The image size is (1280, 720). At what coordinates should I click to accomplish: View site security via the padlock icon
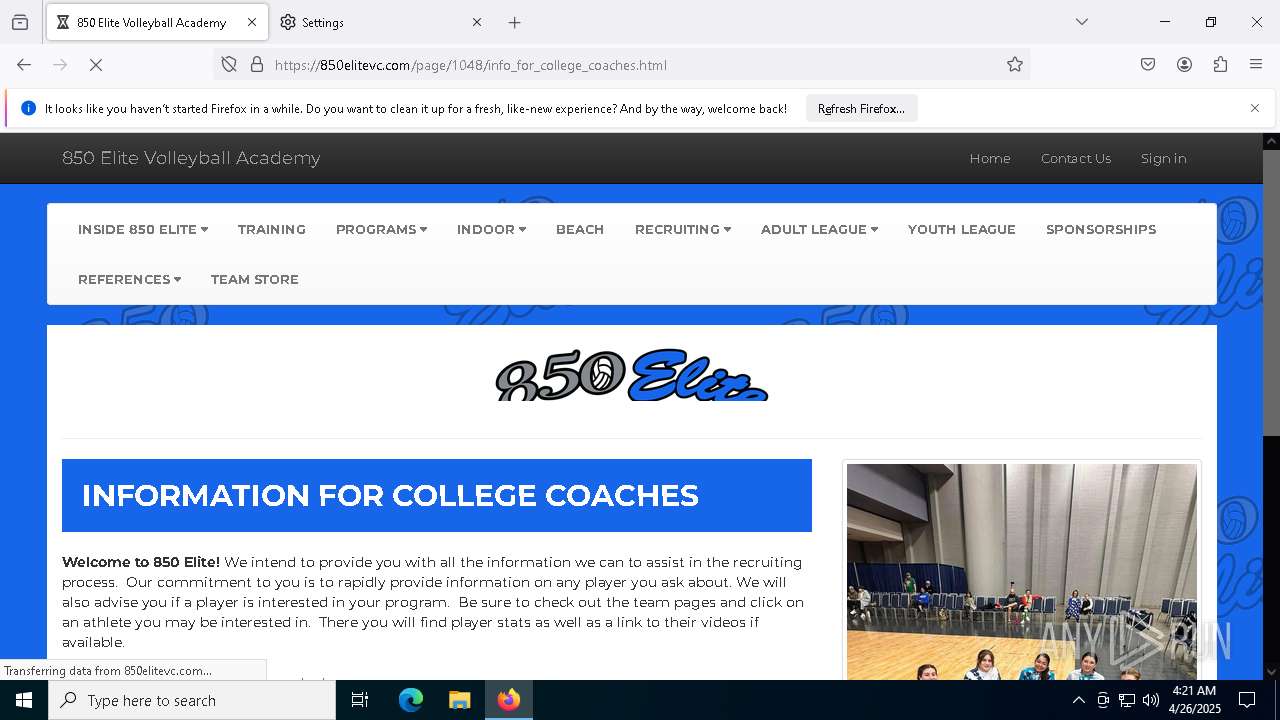(x=257, y=65)
